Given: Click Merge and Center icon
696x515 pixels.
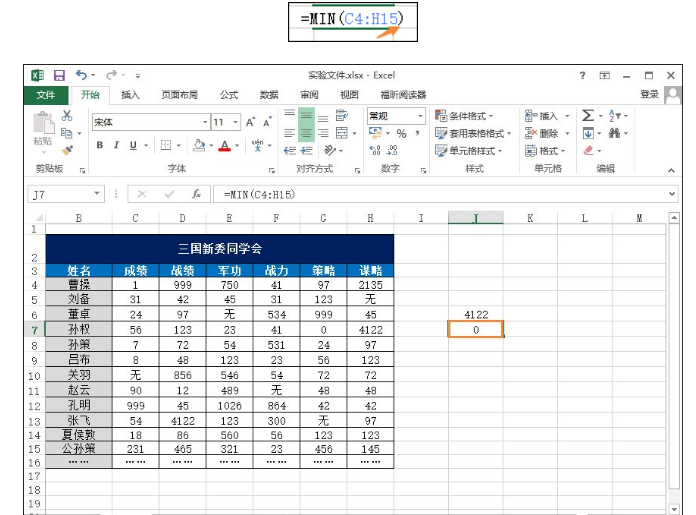Looking at the screenshot, I should point(342,133).
